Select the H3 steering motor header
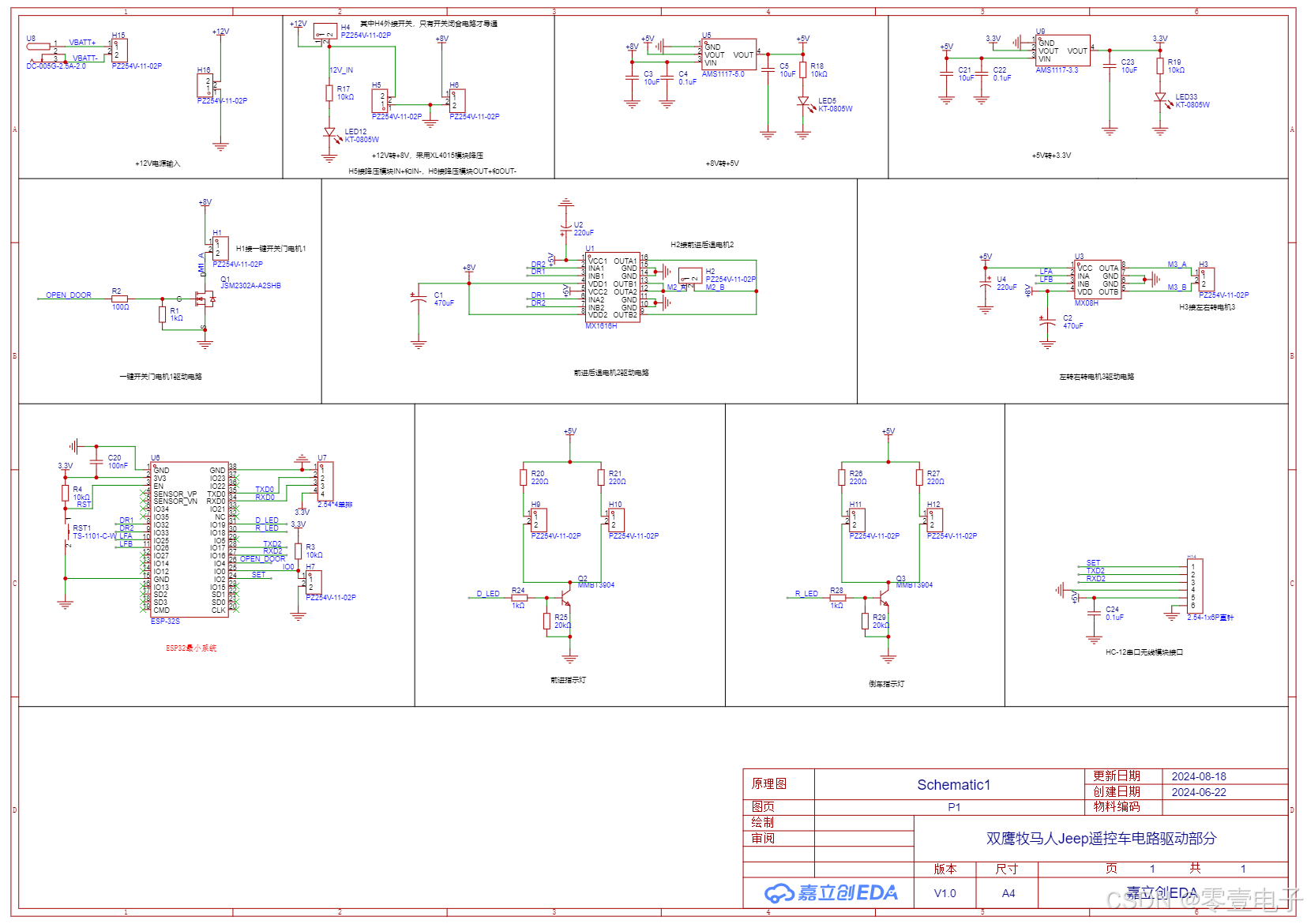 tap(1207, 280)
